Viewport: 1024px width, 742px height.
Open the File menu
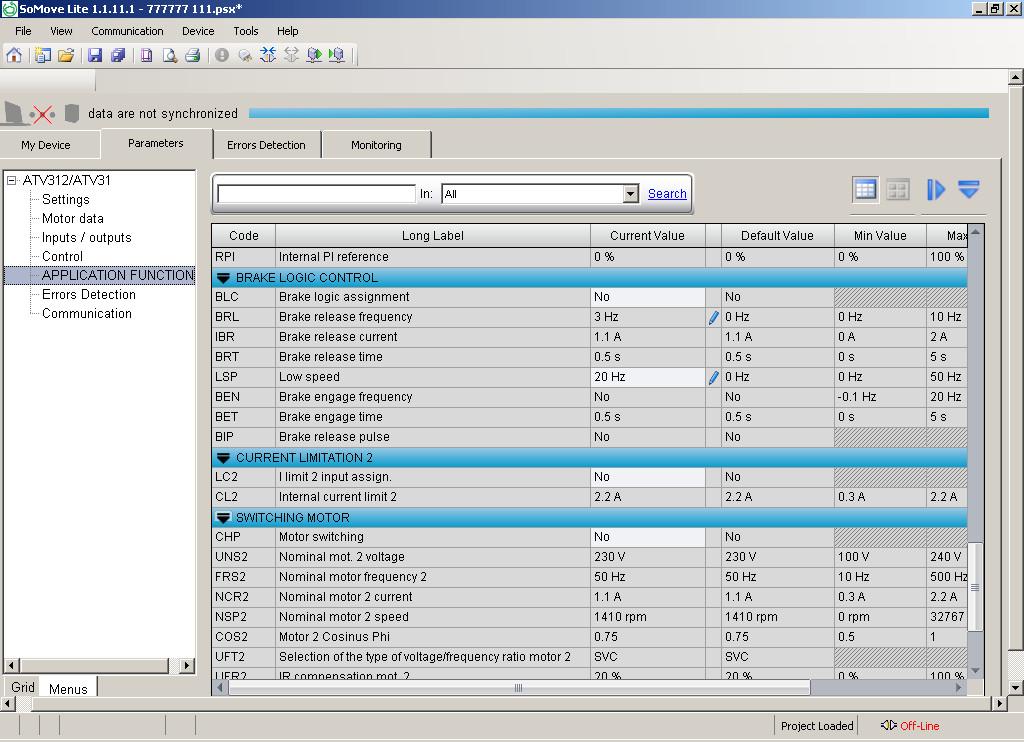[23, 31]
